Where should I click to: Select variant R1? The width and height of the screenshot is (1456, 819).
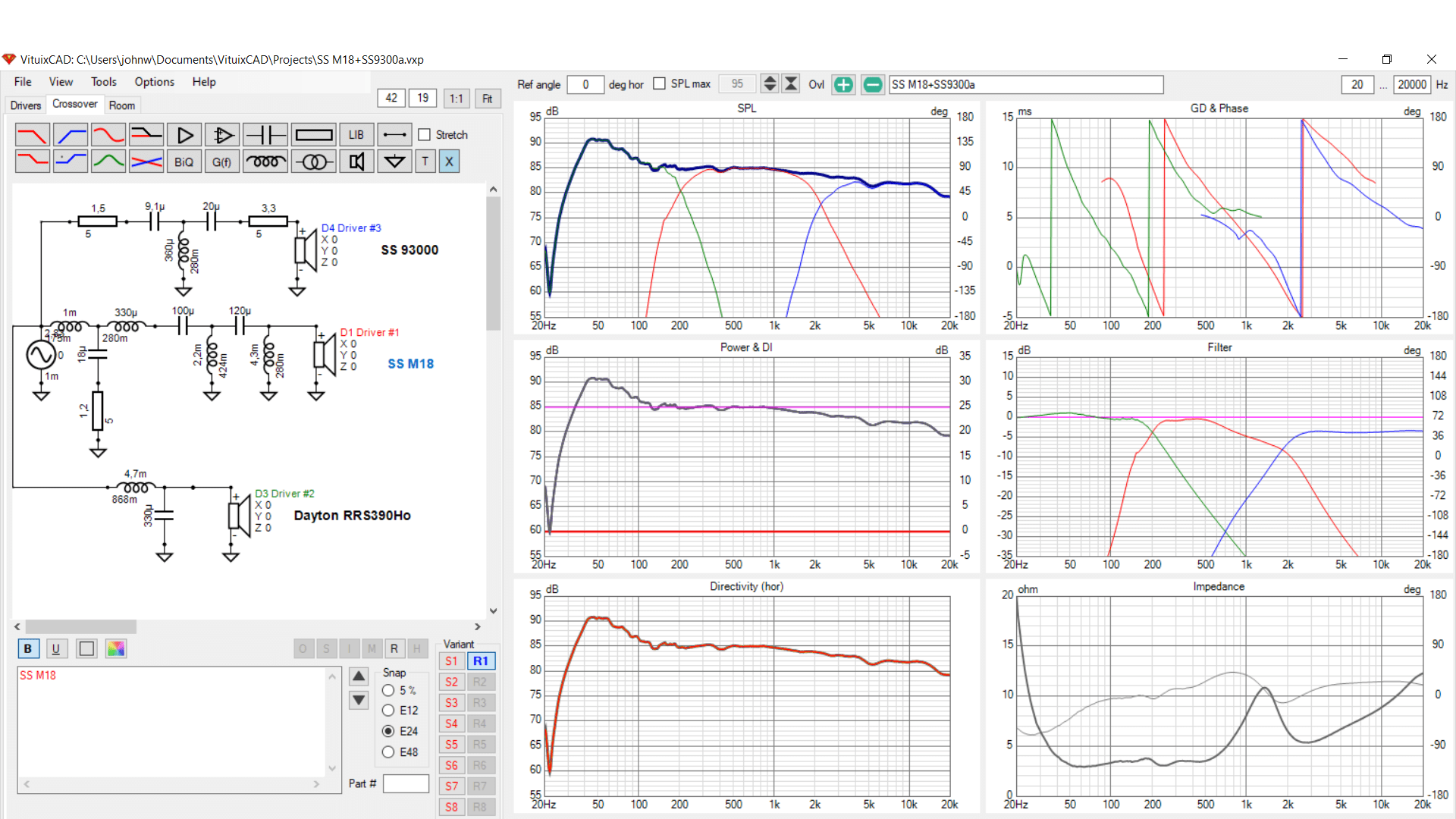pos(481,661)
